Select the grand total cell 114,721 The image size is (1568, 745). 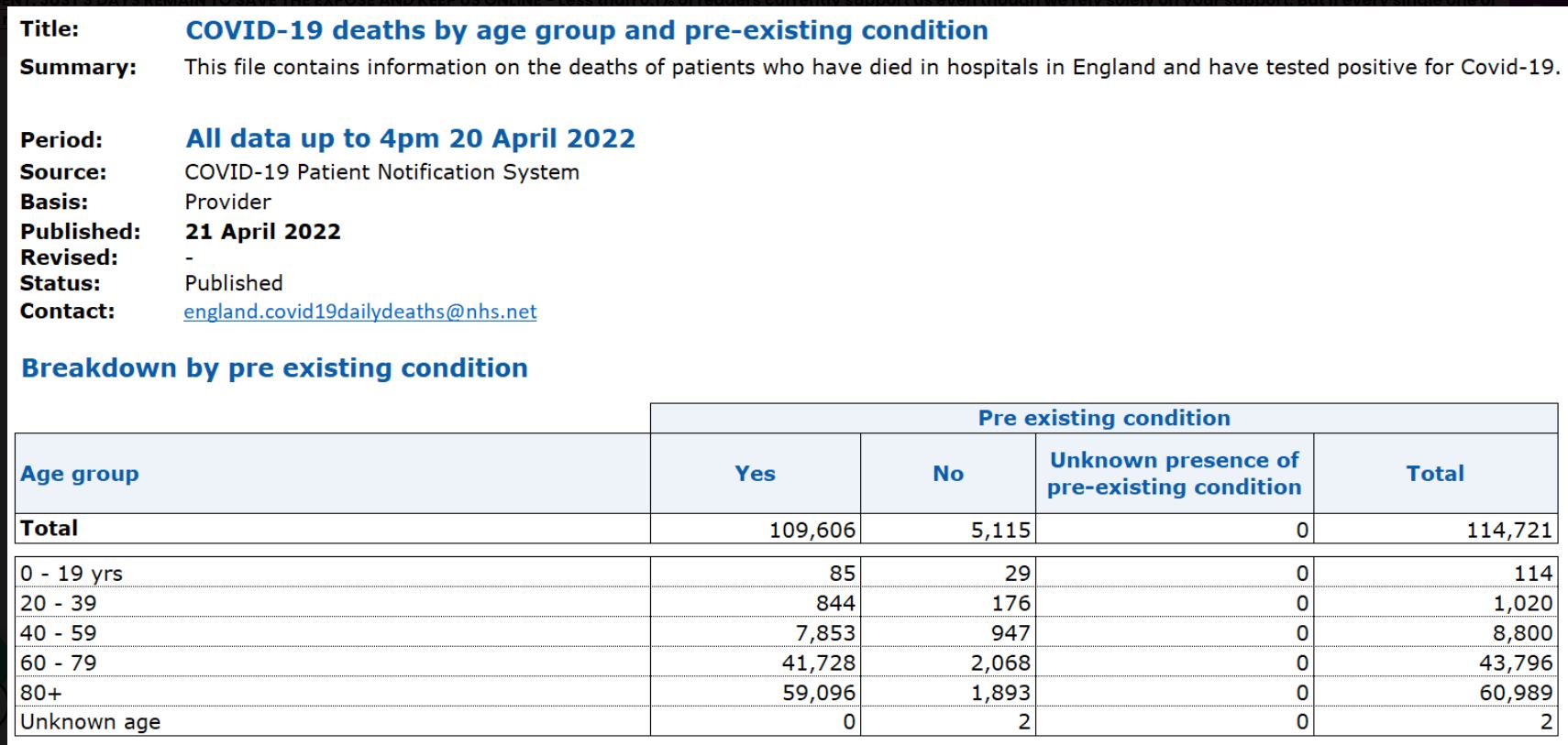click(x=1508, y=530)
